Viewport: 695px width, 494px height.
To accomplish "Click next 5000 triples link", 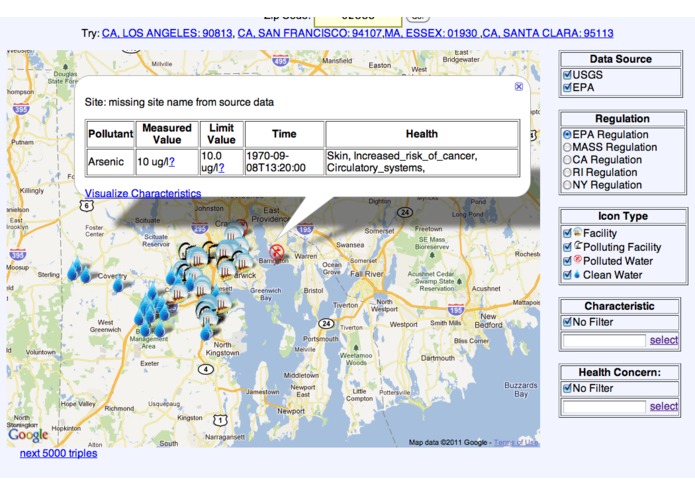I will click(59, 453).
